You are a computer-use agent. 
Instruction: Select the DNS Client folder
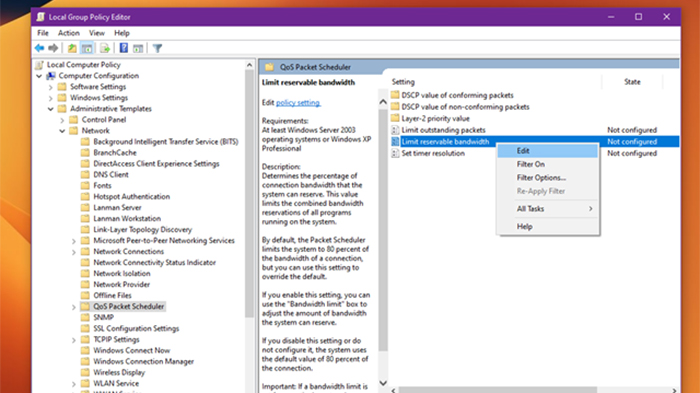pos(111,175)
